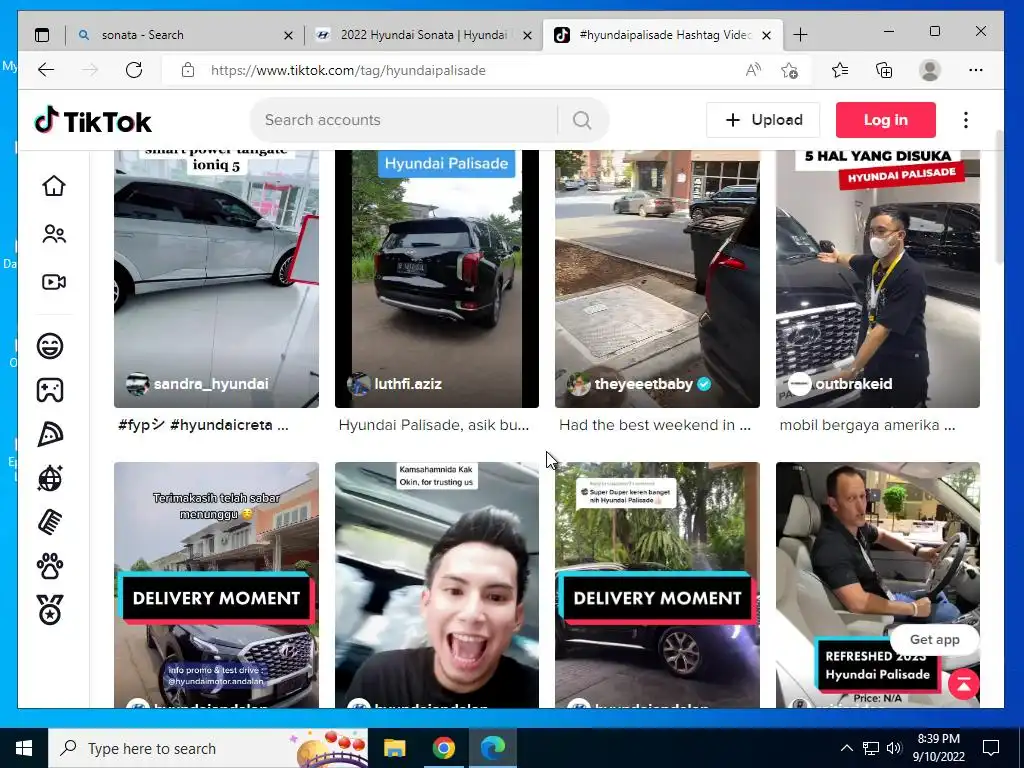Viewport: 1024px width, 768px height.
Task: Open sandra_hyundai username link
Action: (x=211, y=384)
